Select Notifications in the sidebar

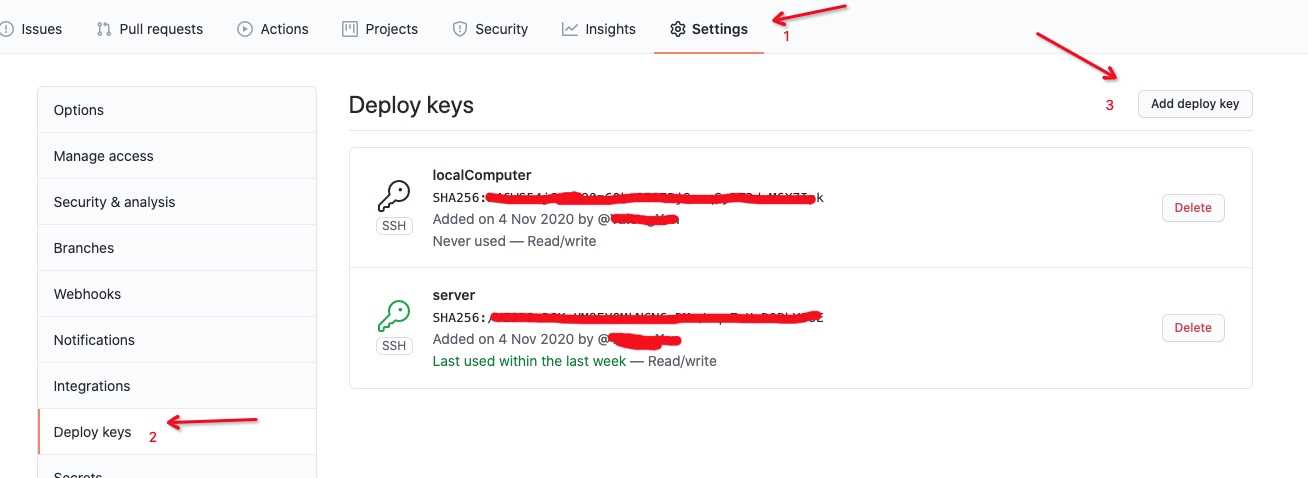click(177, 340)
